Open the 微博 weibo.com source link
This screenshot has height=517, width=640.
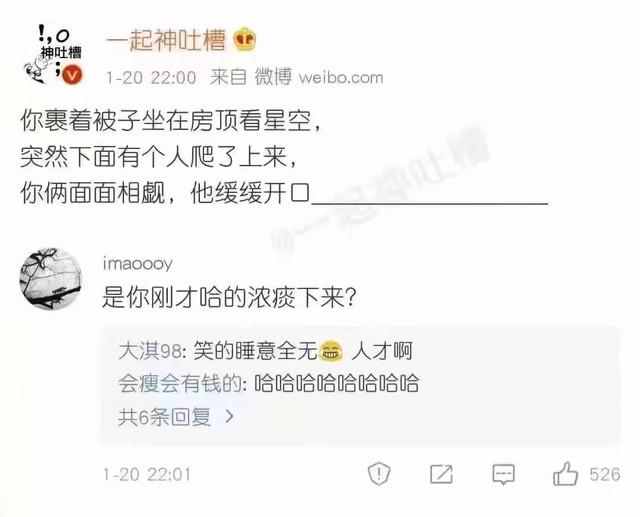319,77
